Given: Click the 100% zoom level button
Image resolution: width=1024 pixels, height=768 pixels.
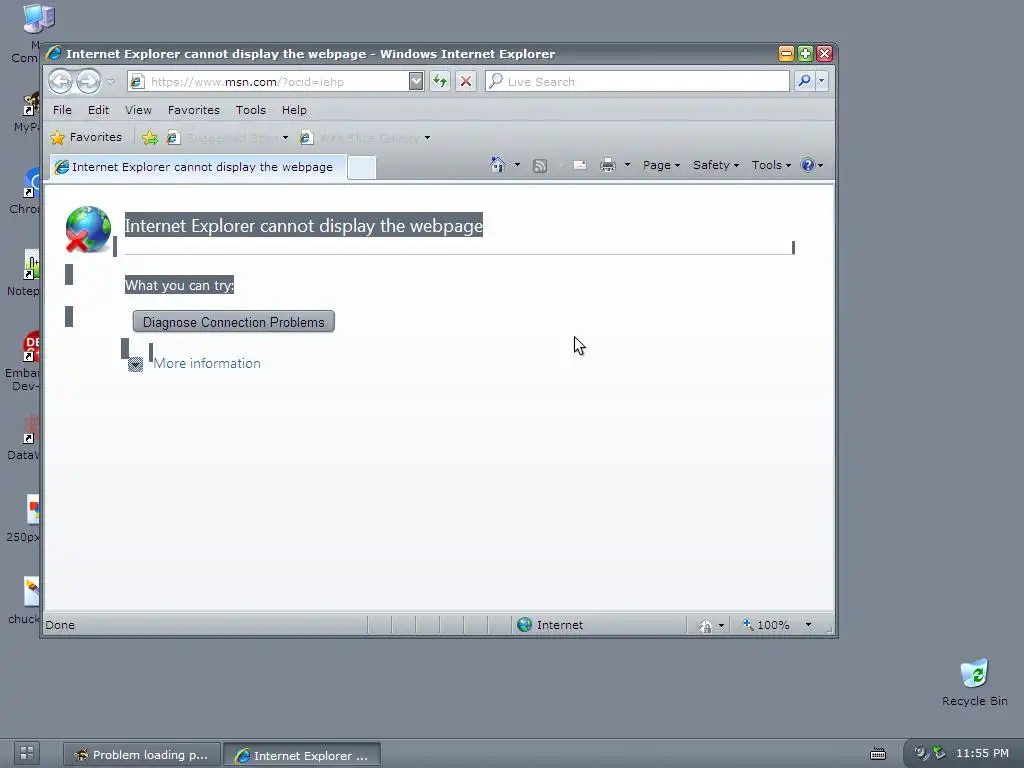Looking at the screenshot, I should pos(765,625).
